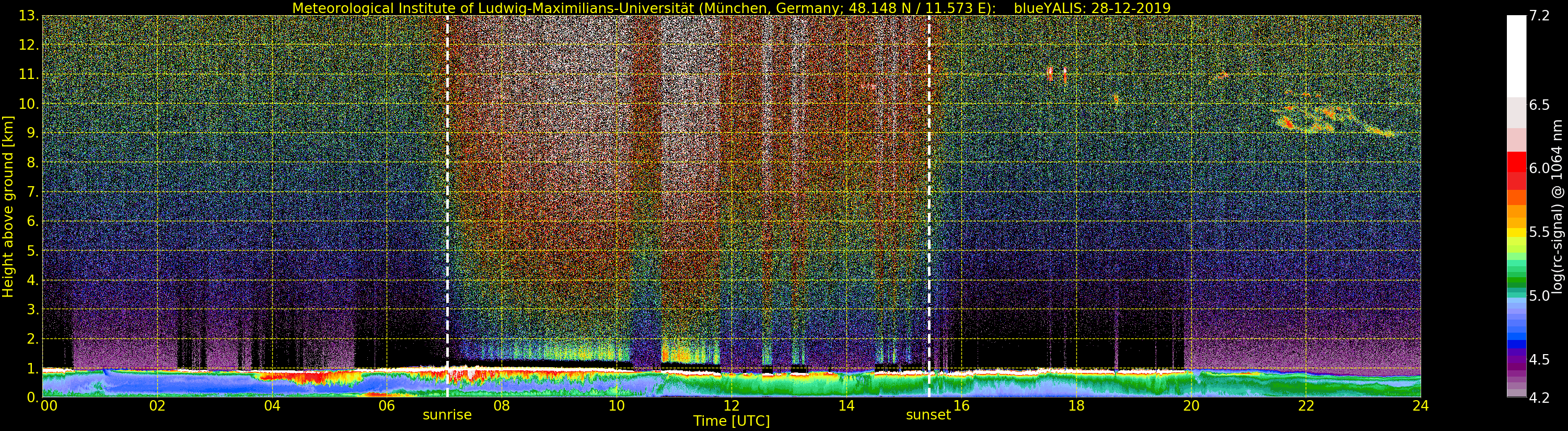Click the '5.' height tick label
The width and height of the screenshot is (1568, 431).
32,251
